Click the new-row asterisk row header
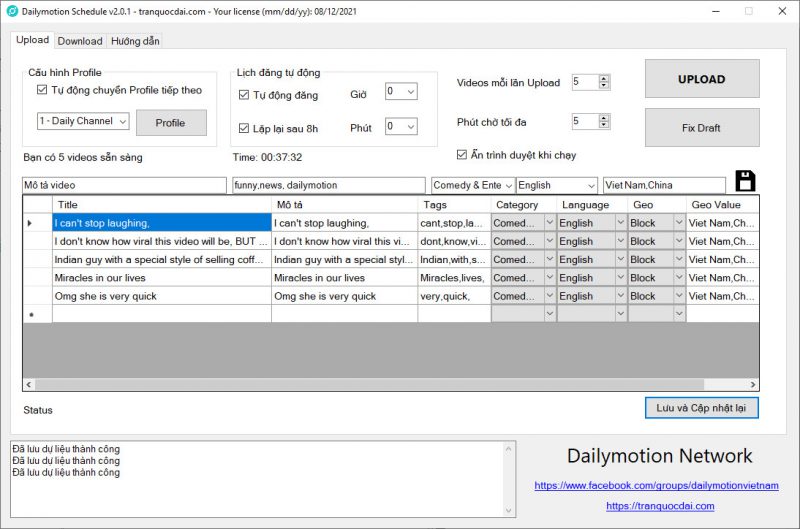The image size is (800, 529). click(38, 314)
